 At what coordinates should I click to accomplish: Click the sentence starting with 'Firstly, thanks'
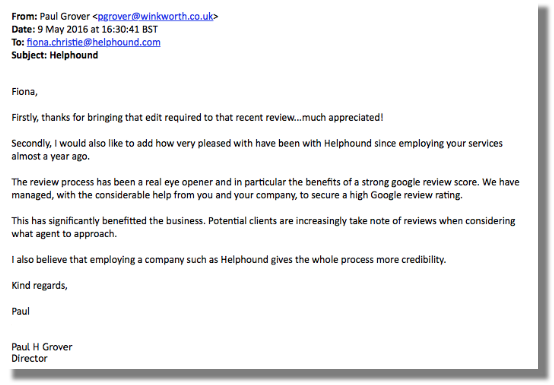pyautogui.click(x=197, y=118)
